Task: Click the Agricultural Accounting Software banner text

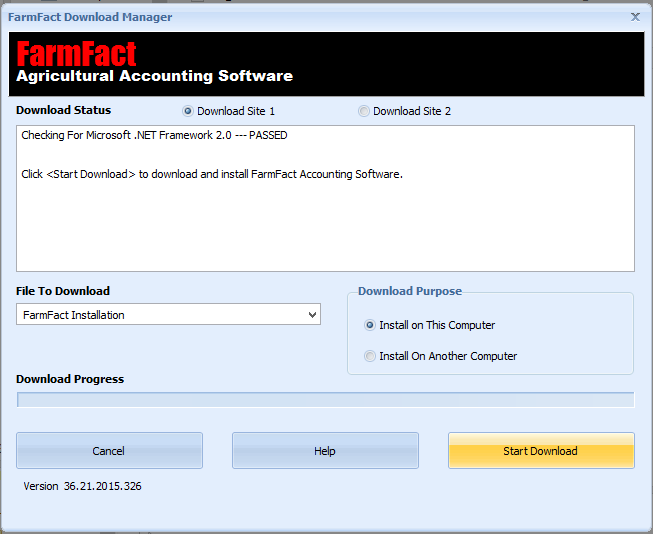Action: tap(155, 76)
